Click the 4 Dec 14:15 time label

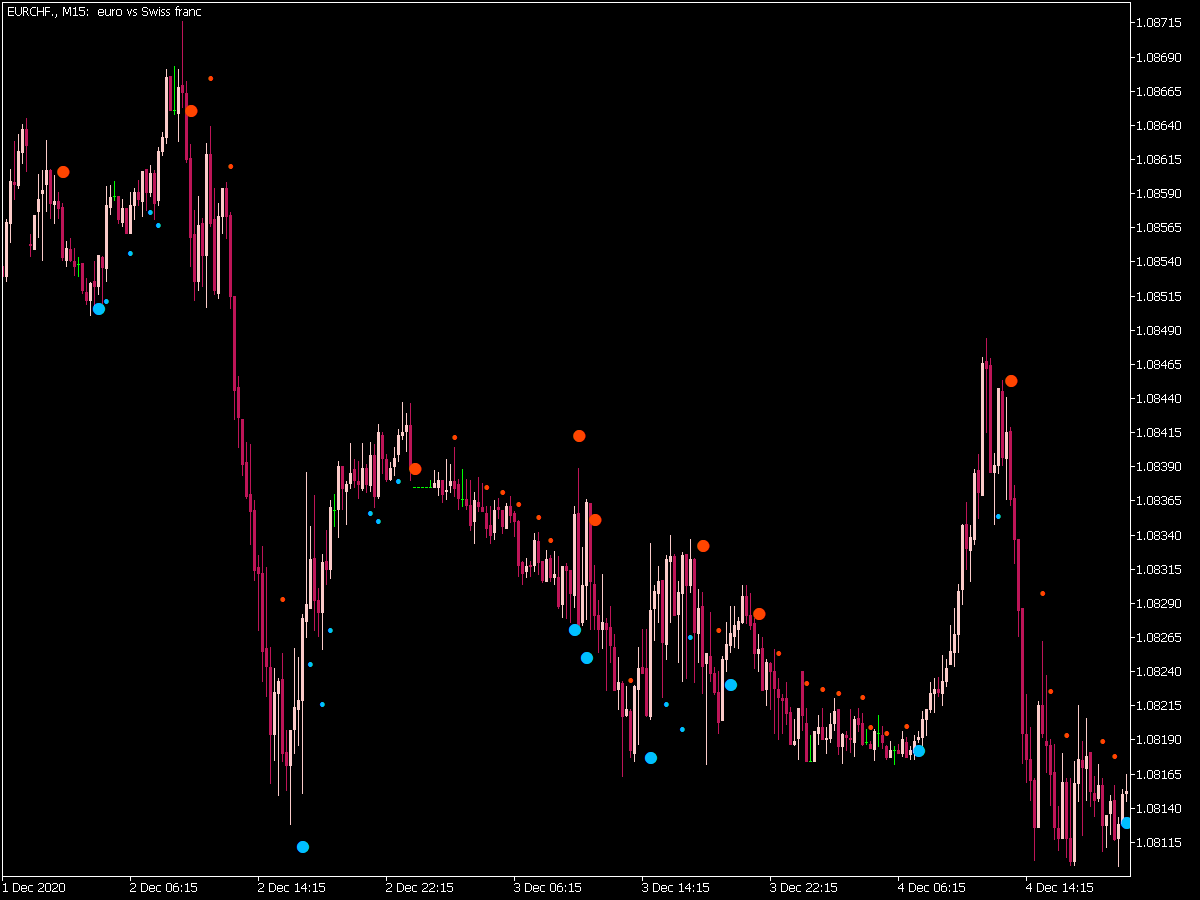pos(1059,887)
